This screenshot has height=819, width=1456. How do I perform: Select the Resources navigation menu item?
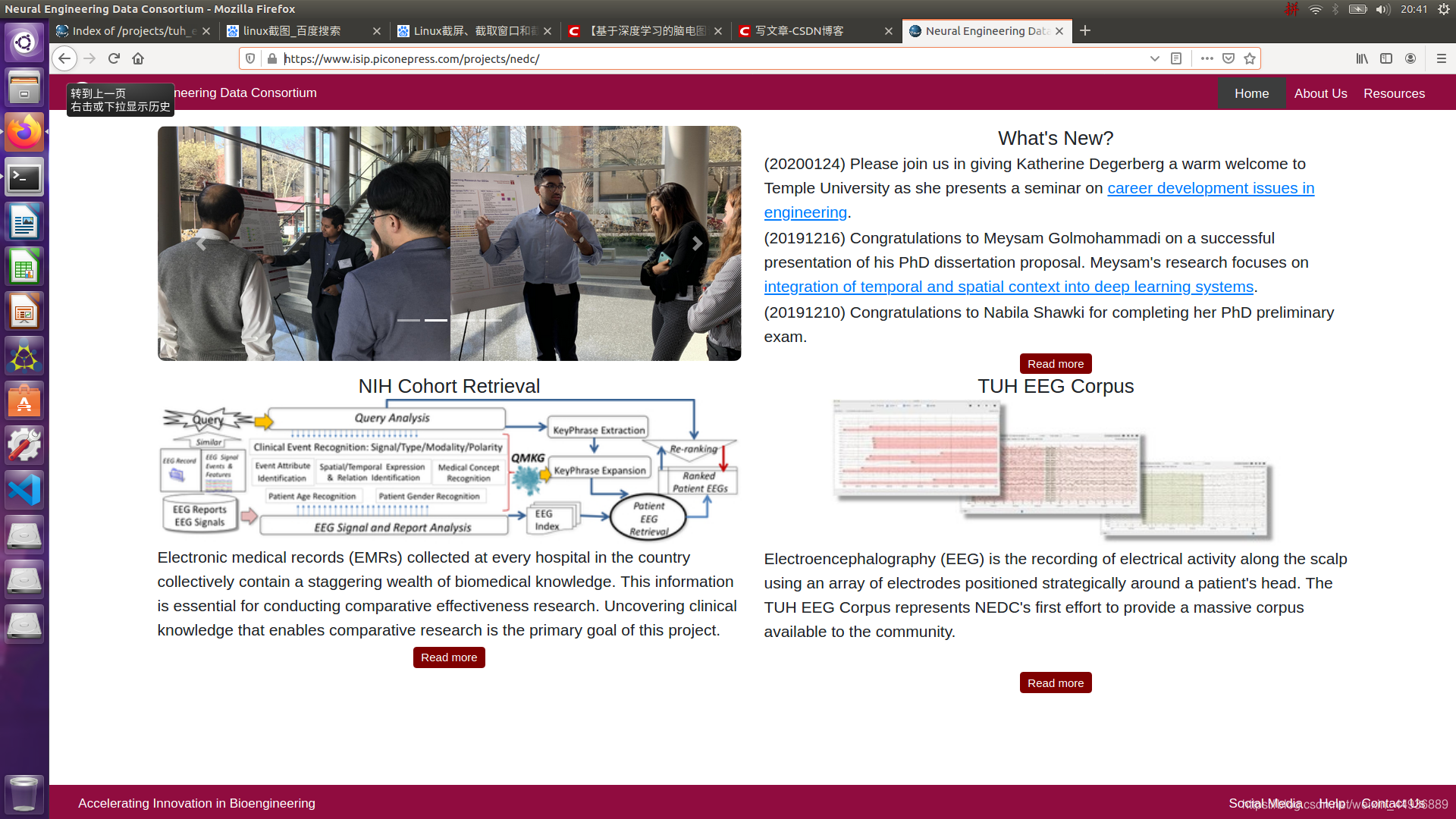click(1394, 93)
